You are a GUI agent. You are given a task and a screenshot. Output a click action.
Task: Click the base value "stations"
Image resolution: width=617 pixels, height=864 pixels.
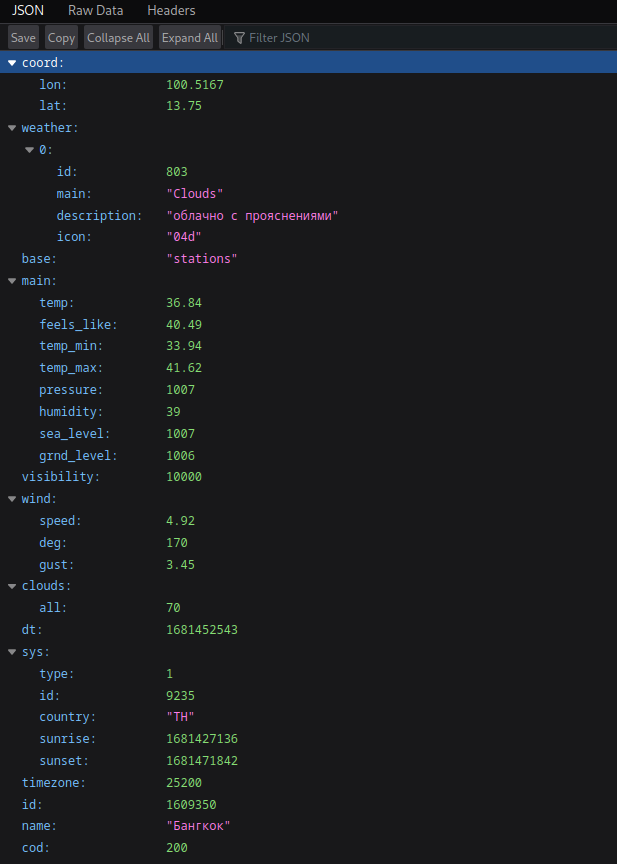202,258
